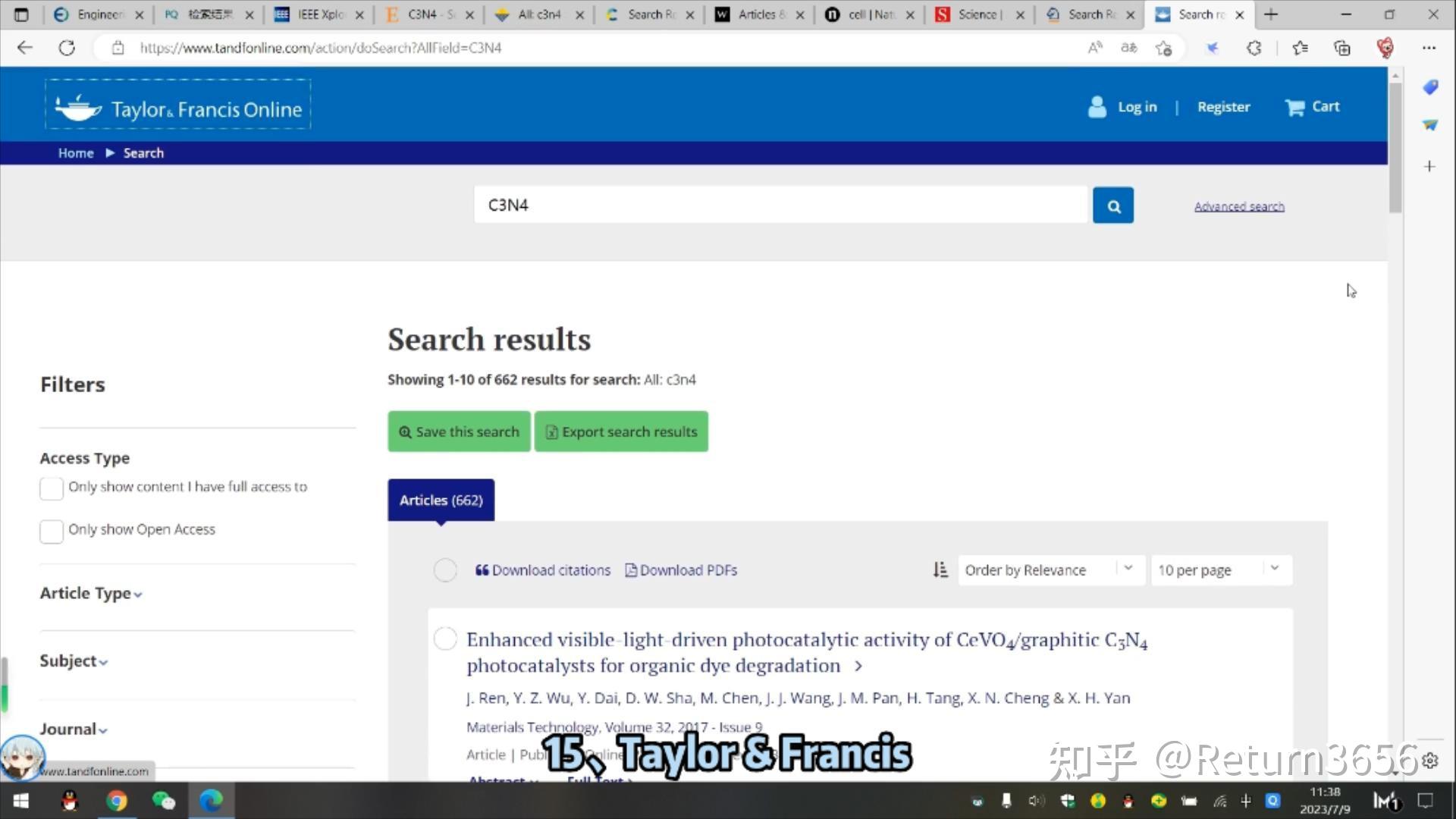Screen dimensions: 1456x819
Task: Check Only show Open Access
Action: pyautogui.click(x=52, y=531)
